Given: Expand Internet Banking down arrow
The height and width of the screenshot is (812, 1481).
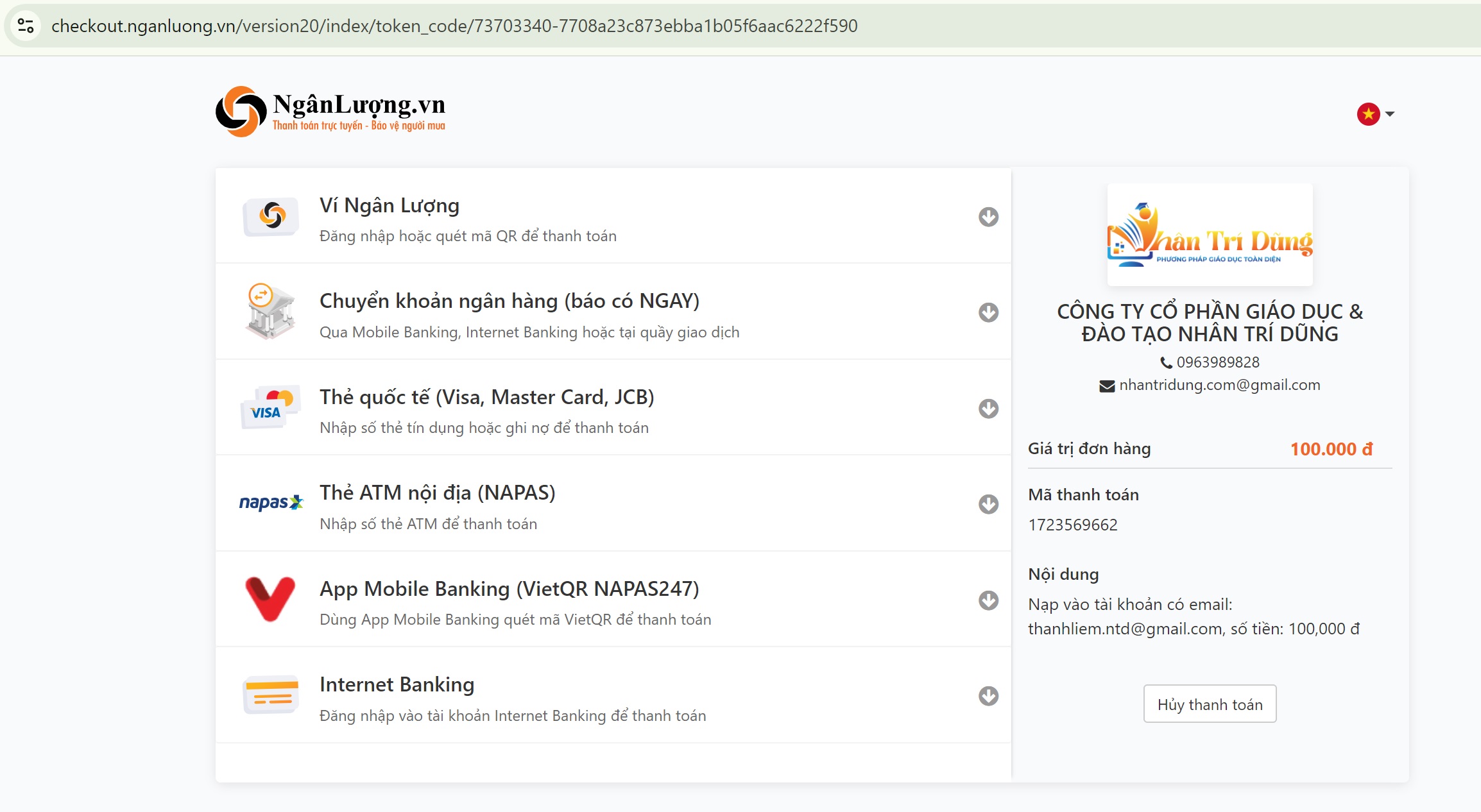Looking at the screenshot, I should pos(988,696).
